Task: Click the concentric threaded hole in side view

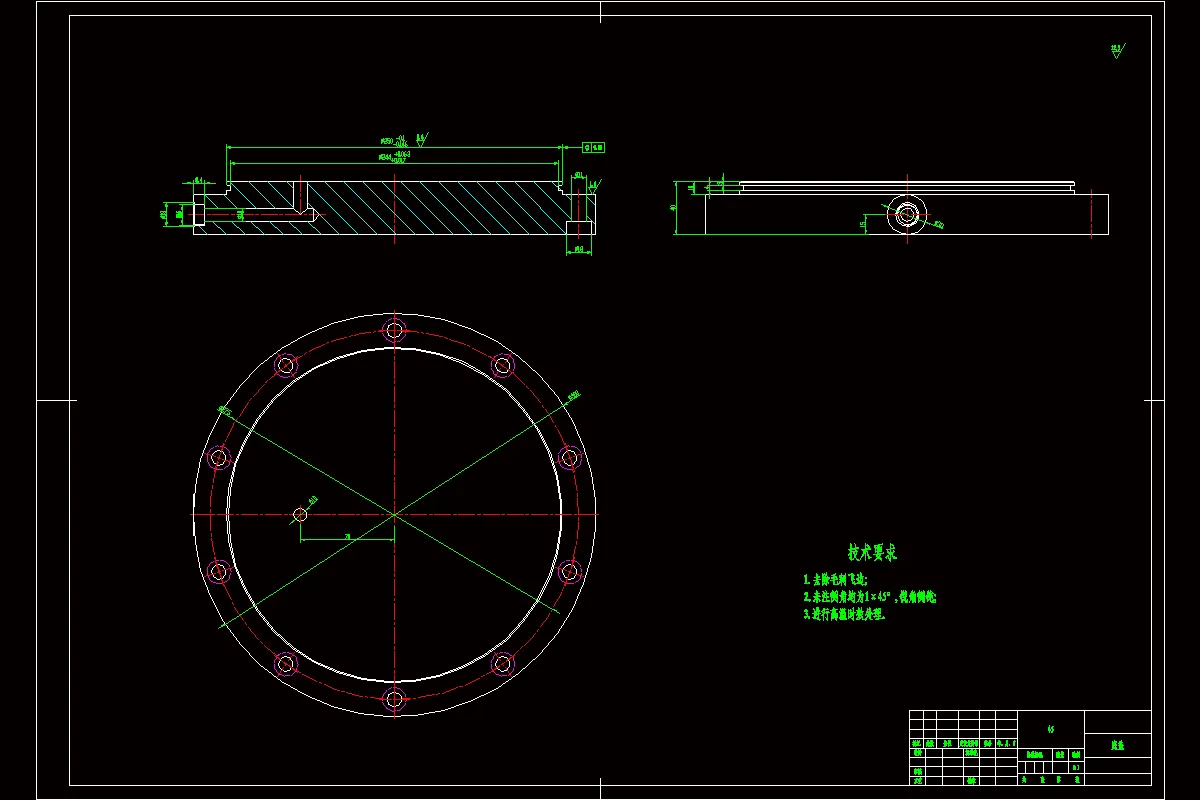Action: coord(908,214)
